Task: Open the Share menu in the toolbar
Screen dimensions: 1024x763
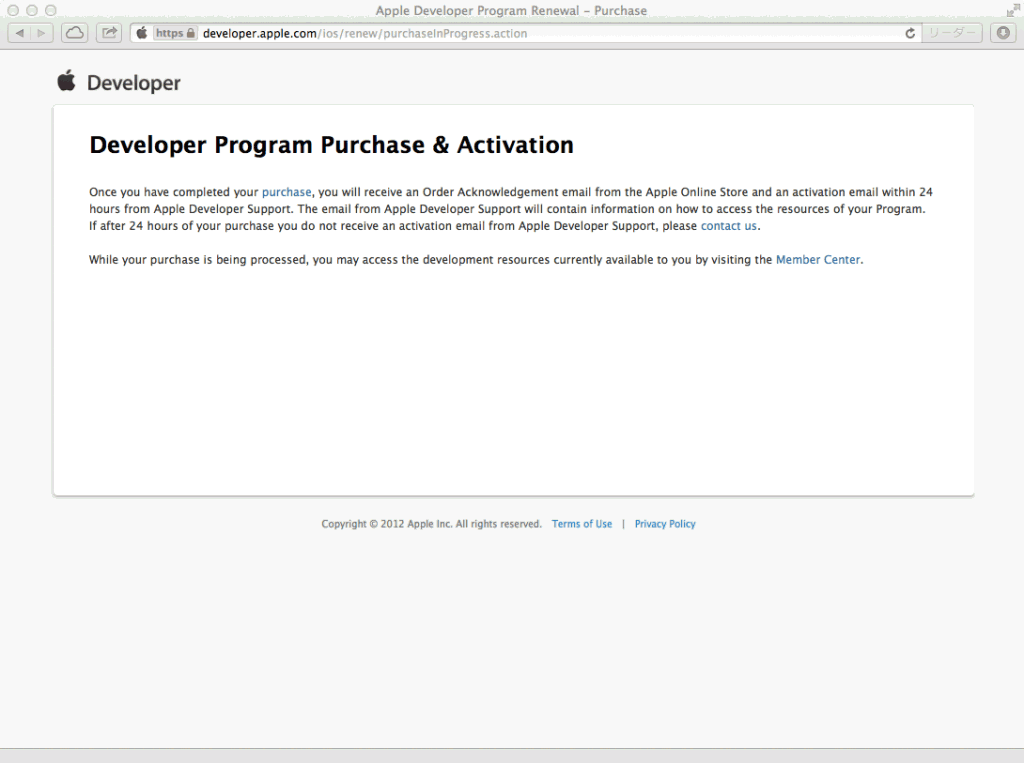Action: [108, 33]
